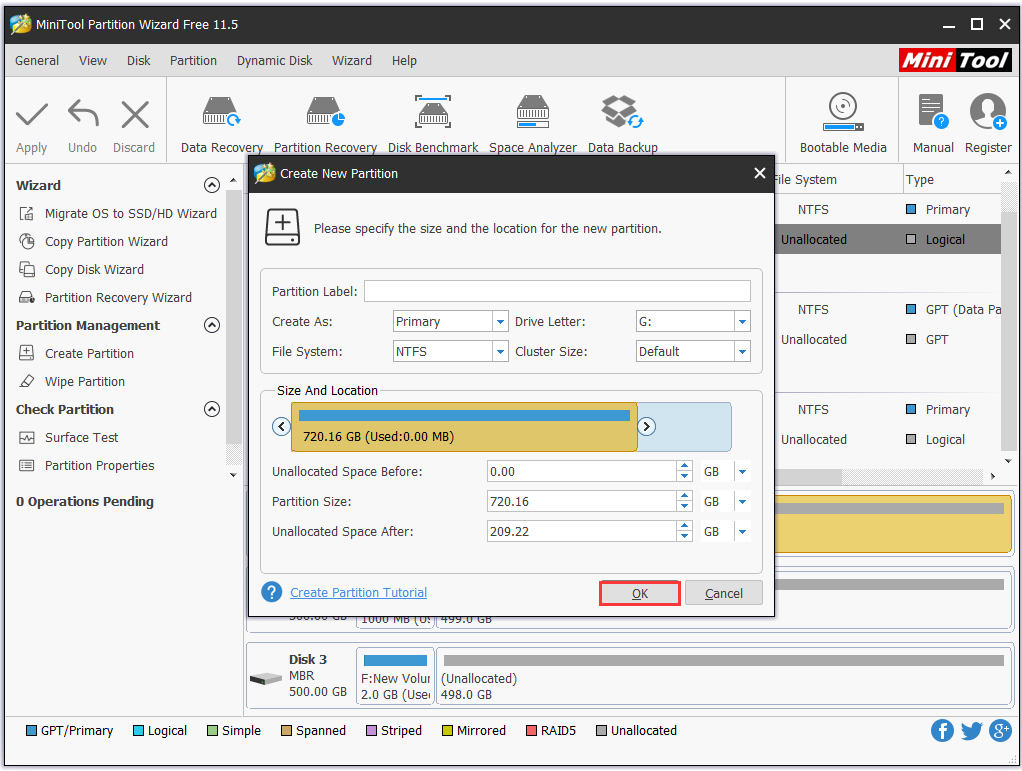Open the Drive Letter dropdown

click(x=742, y=322)
